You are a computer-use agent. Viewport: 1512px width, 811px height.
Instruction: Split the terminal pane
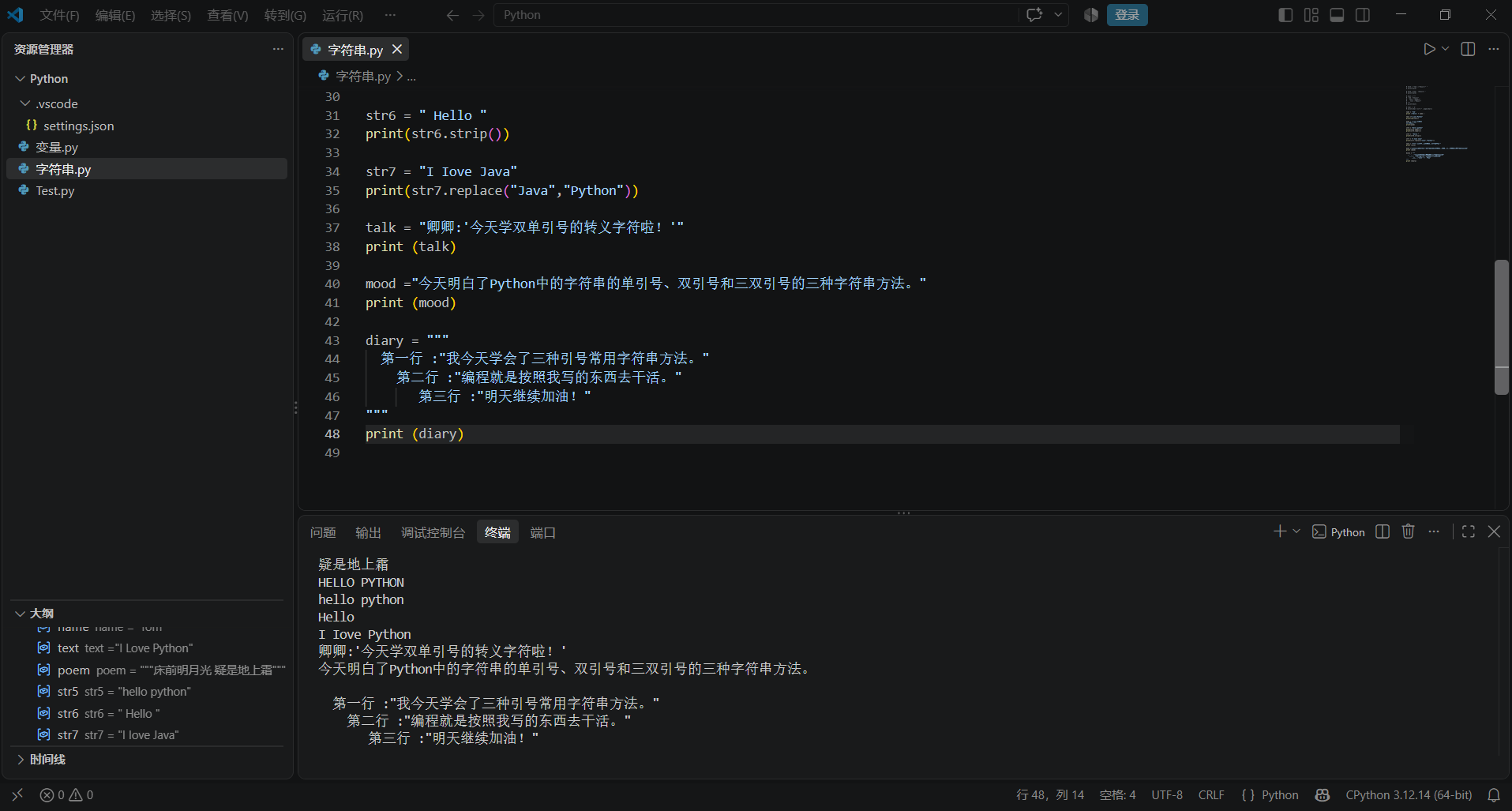[1383, 531]
